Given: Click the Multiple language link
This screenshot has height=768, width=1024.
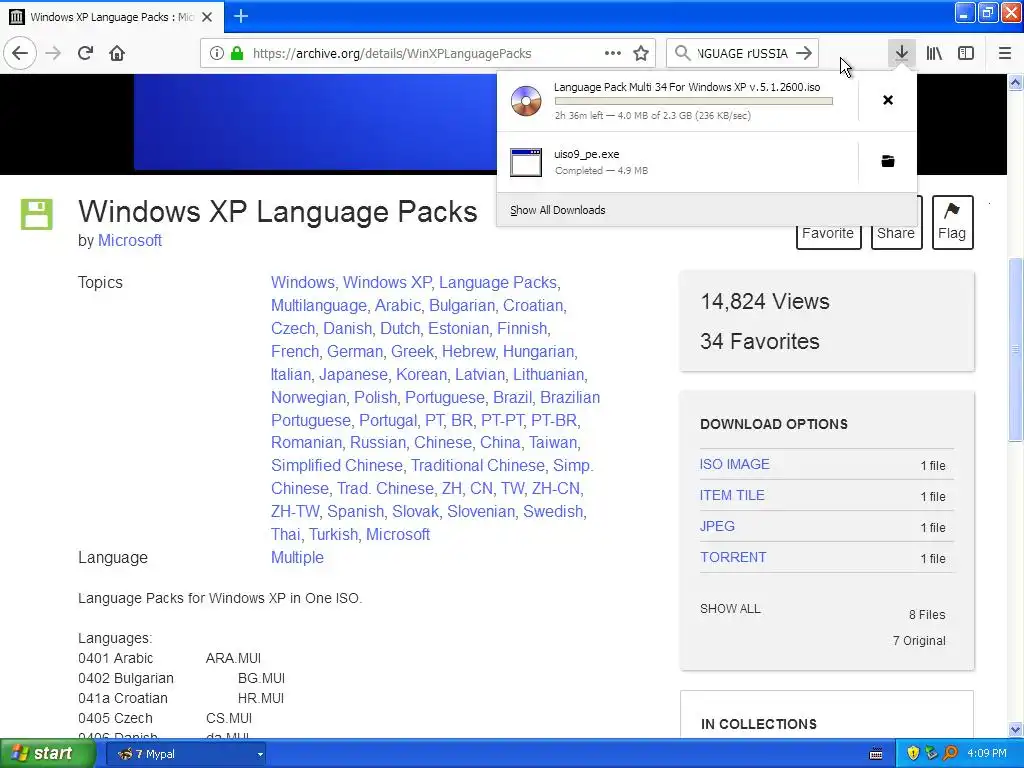Looking at the screenshot, I should [x=297, y=558].
